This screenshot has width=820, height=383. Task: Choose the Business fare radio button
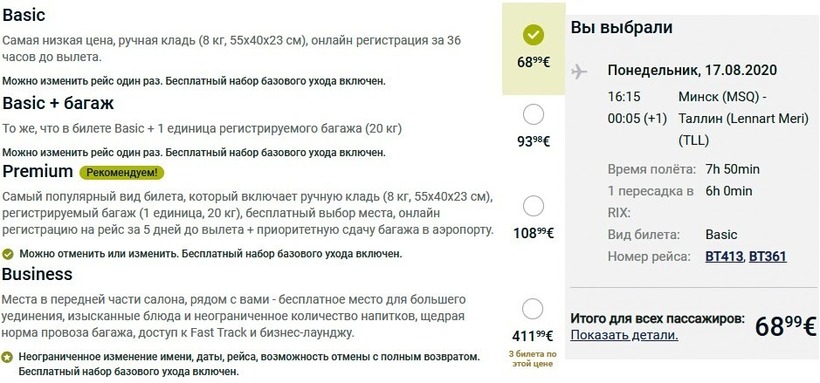[532, 309]
